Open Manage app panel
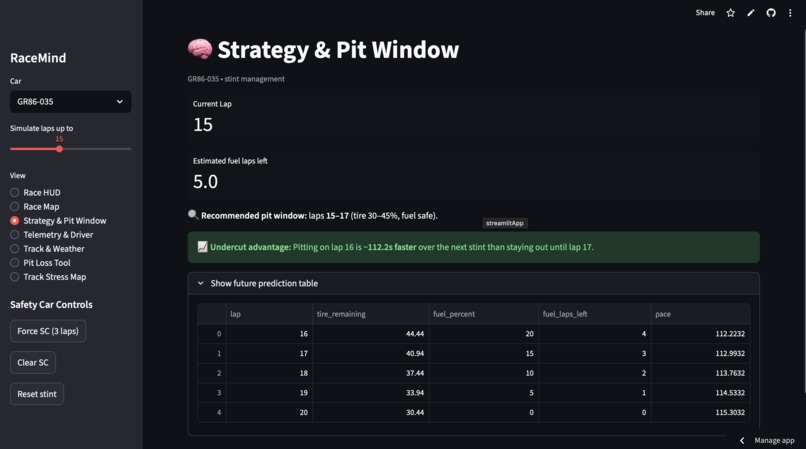This screenshot has width=806, height=449. pos(774,440)
